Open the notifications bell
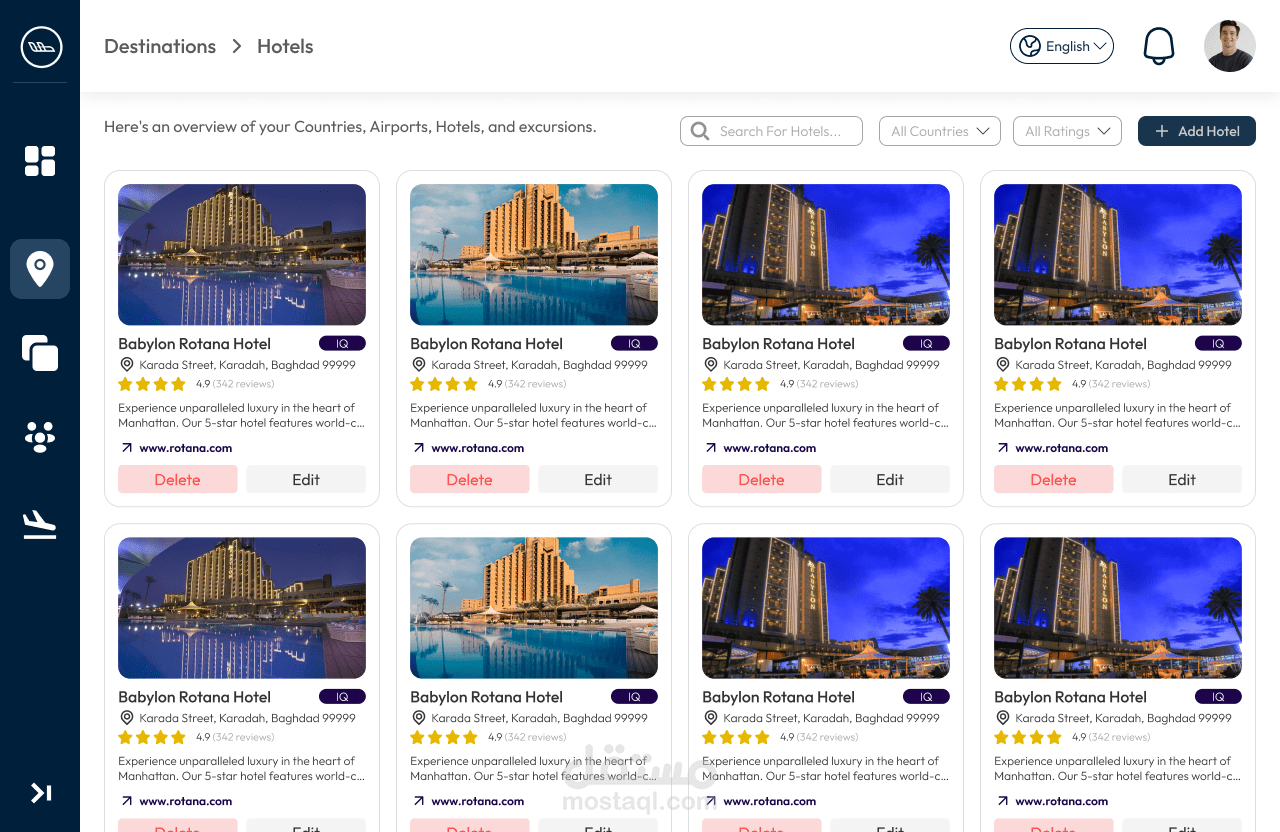This screenshot has width=1280, height=832. 1158,46
